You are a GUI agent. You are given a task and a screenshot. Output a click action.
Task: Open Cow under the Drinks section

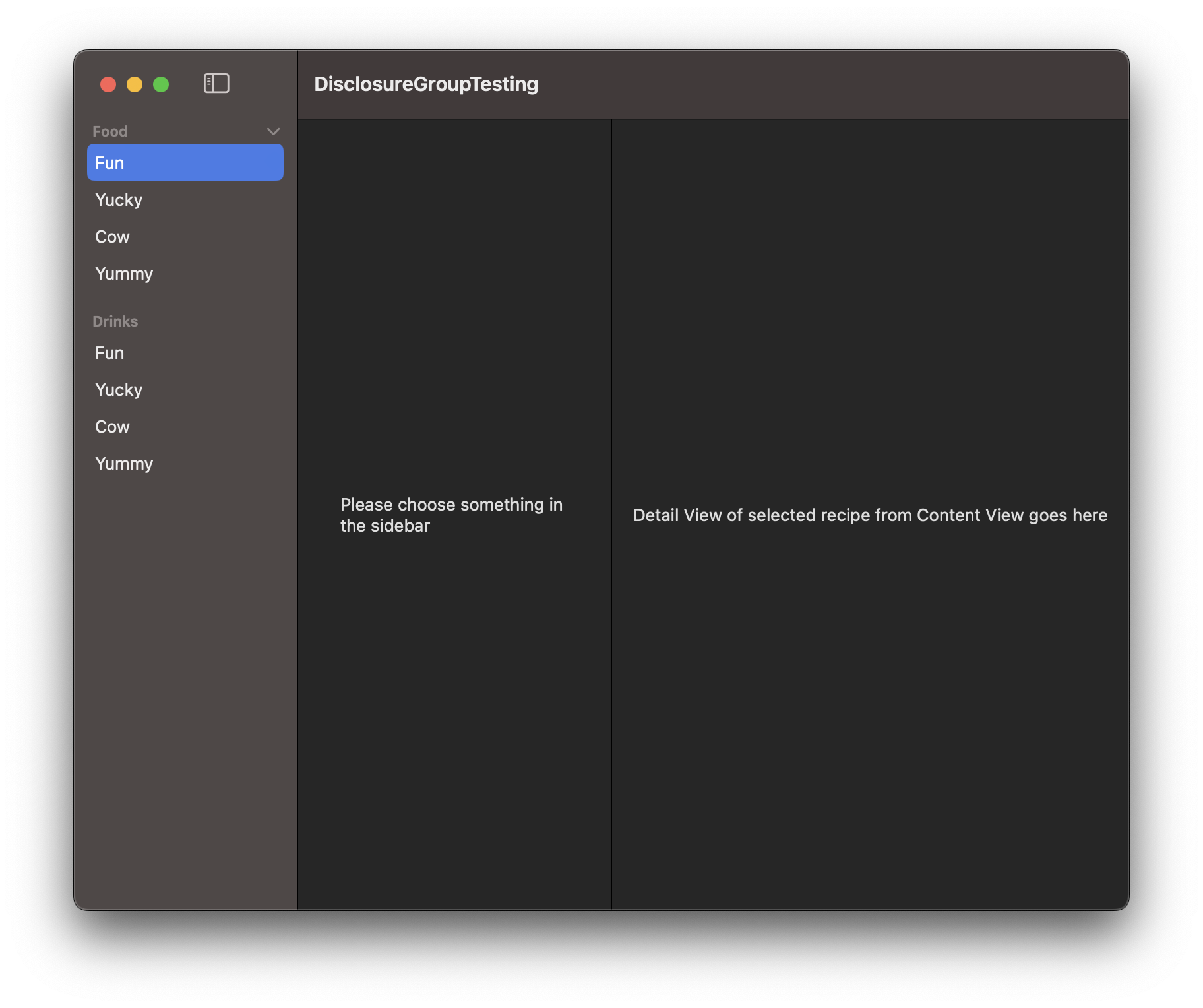(113, 427)
